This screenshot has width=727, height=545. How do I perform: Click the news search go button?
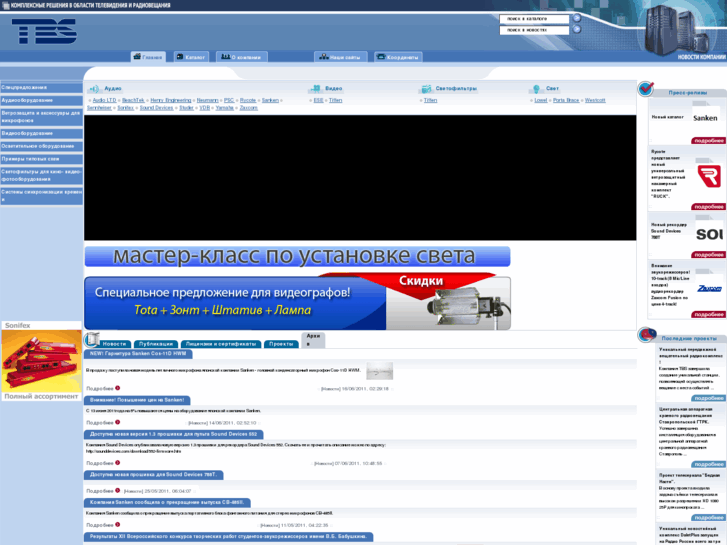click(577, 29)
